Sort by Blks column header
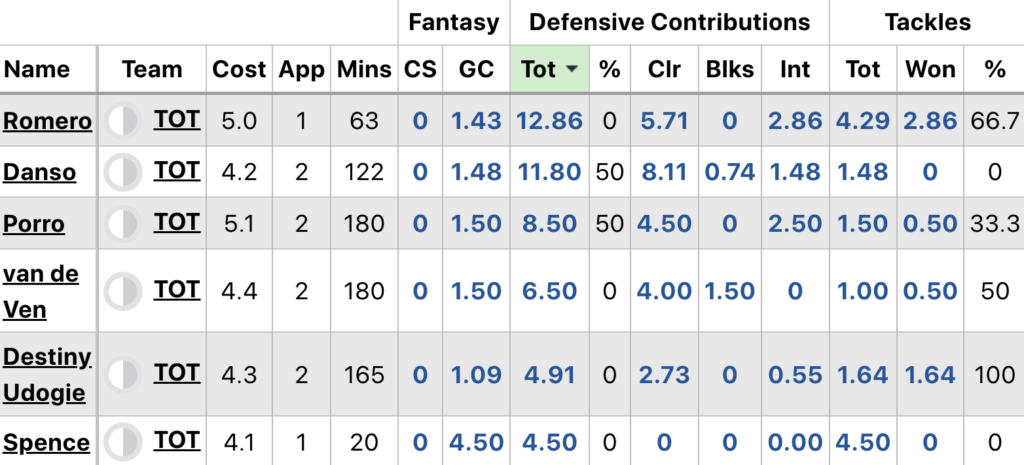 [730, 70]
